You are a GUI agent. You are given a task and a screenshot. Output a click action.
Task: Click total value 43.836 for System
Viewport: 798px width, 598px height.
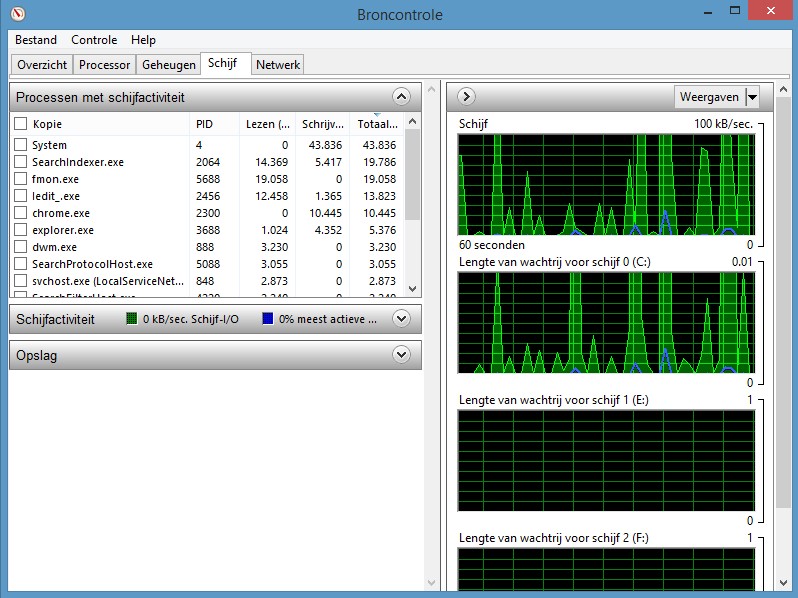point(379,145)
